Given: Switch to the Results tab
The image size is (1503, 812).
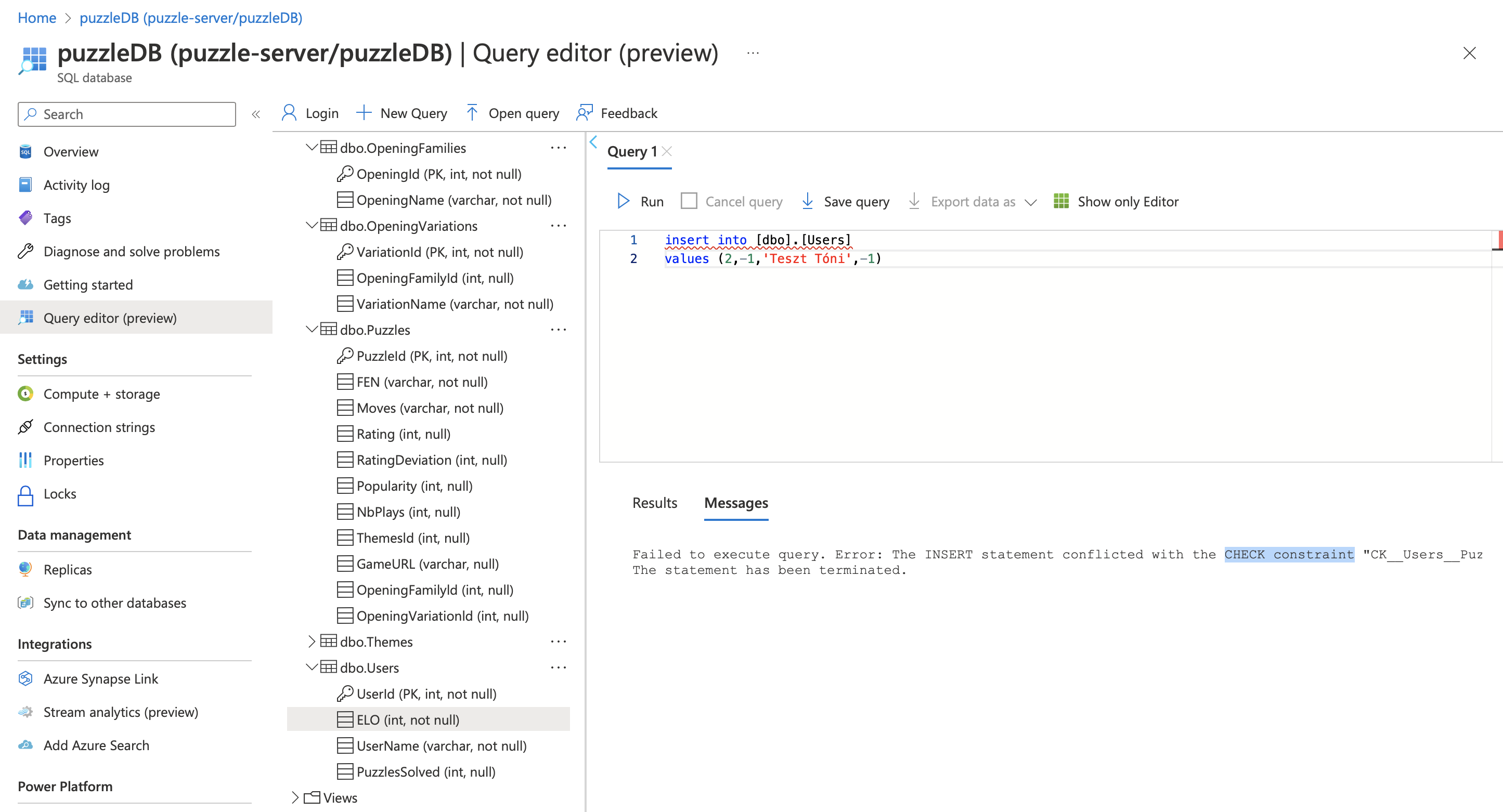Looking at the screenshot, I should [655, 503].
